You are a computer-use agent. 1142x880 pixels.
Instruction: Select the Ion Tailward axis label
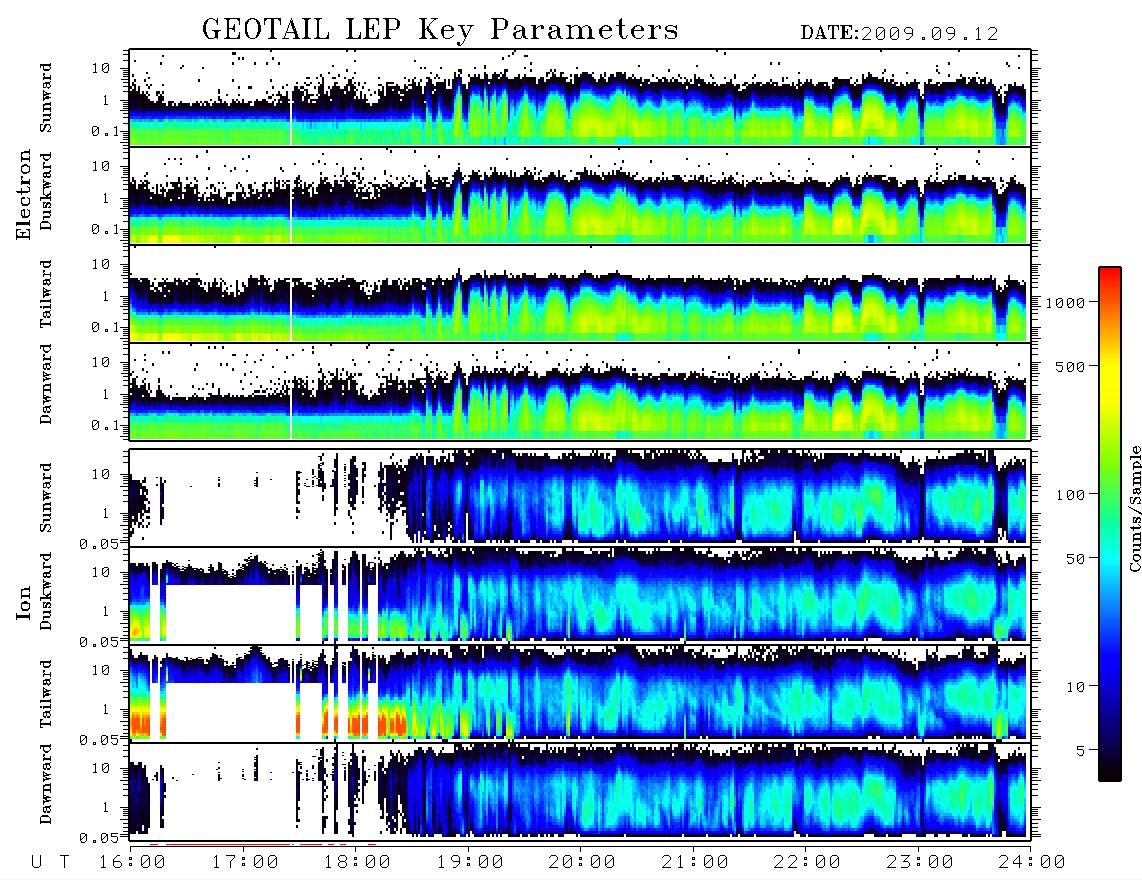[46, 694]
